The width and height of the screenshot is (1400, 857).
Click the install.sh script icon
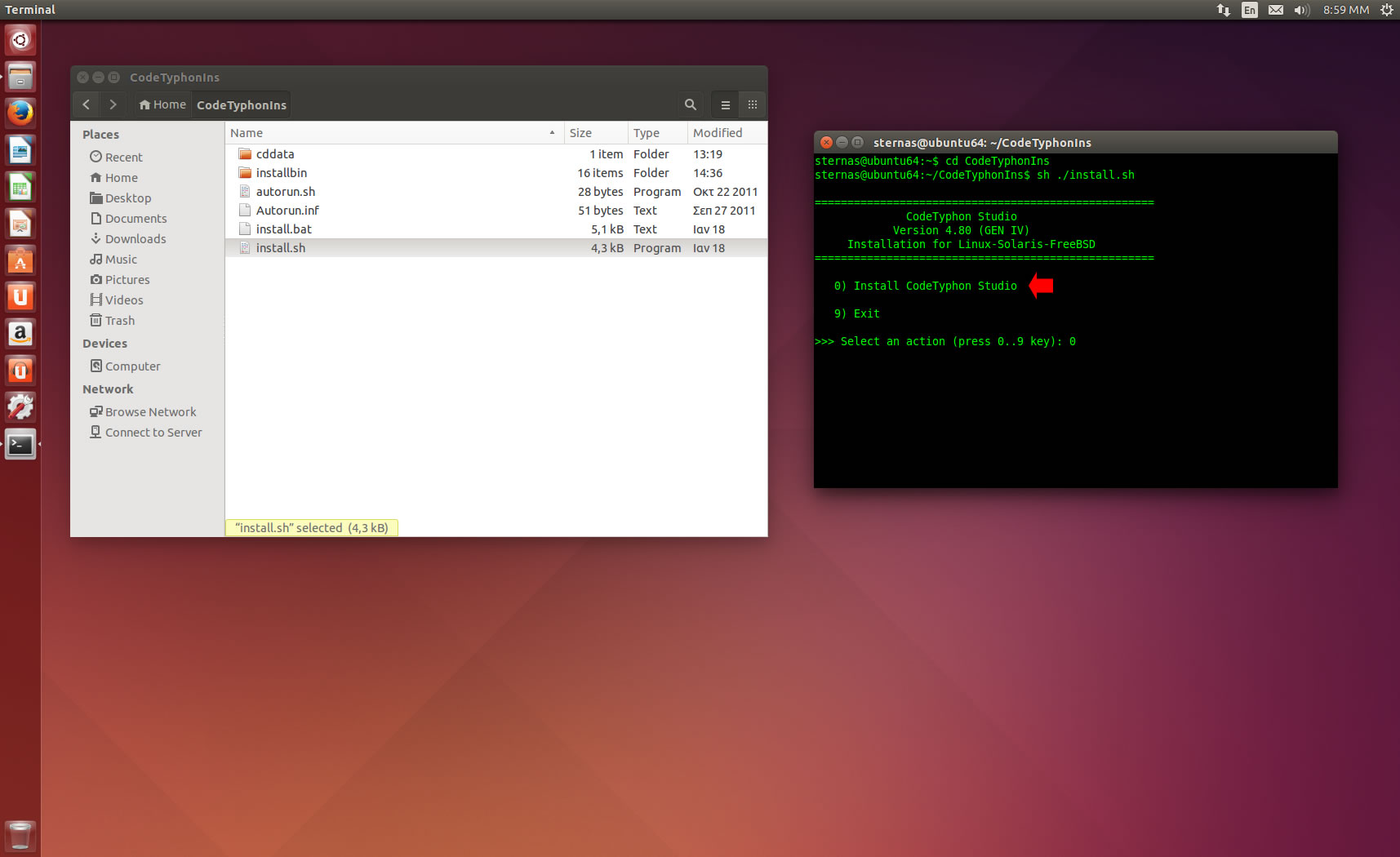[245, 247]
